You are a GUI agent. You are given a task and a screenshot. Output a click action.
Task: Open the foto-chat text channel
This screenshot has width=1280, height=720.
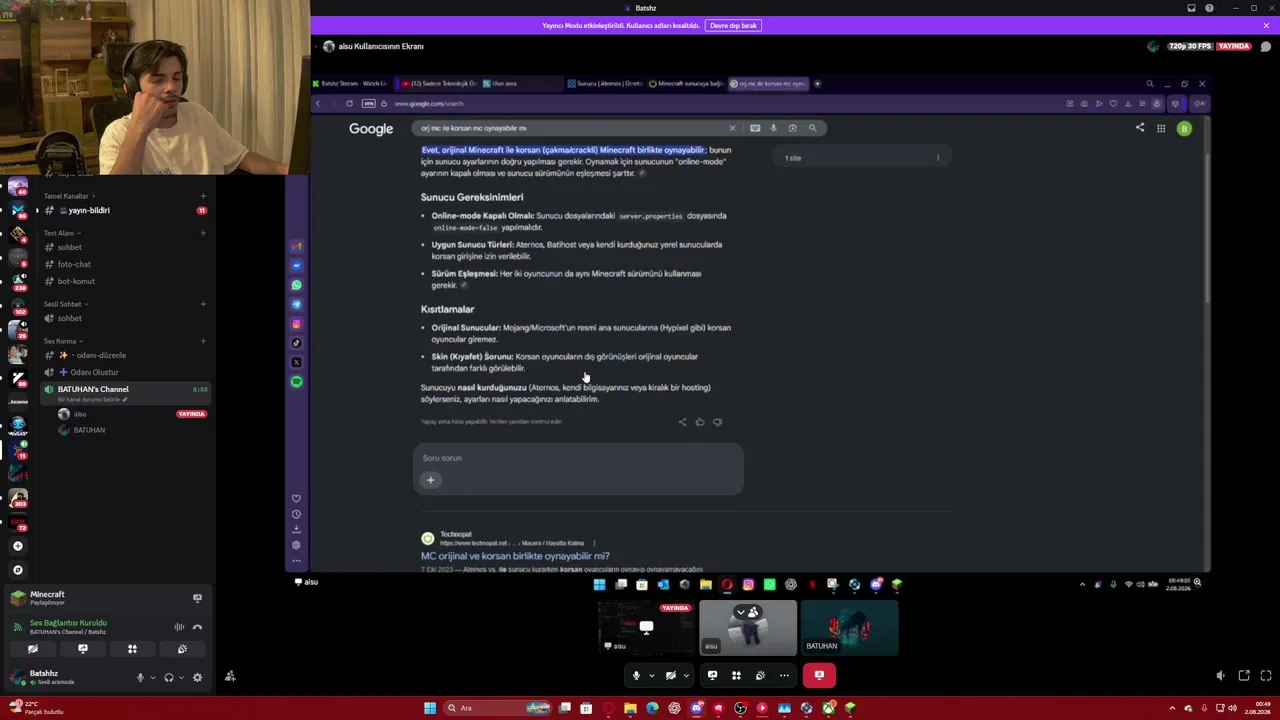point(125,264)
